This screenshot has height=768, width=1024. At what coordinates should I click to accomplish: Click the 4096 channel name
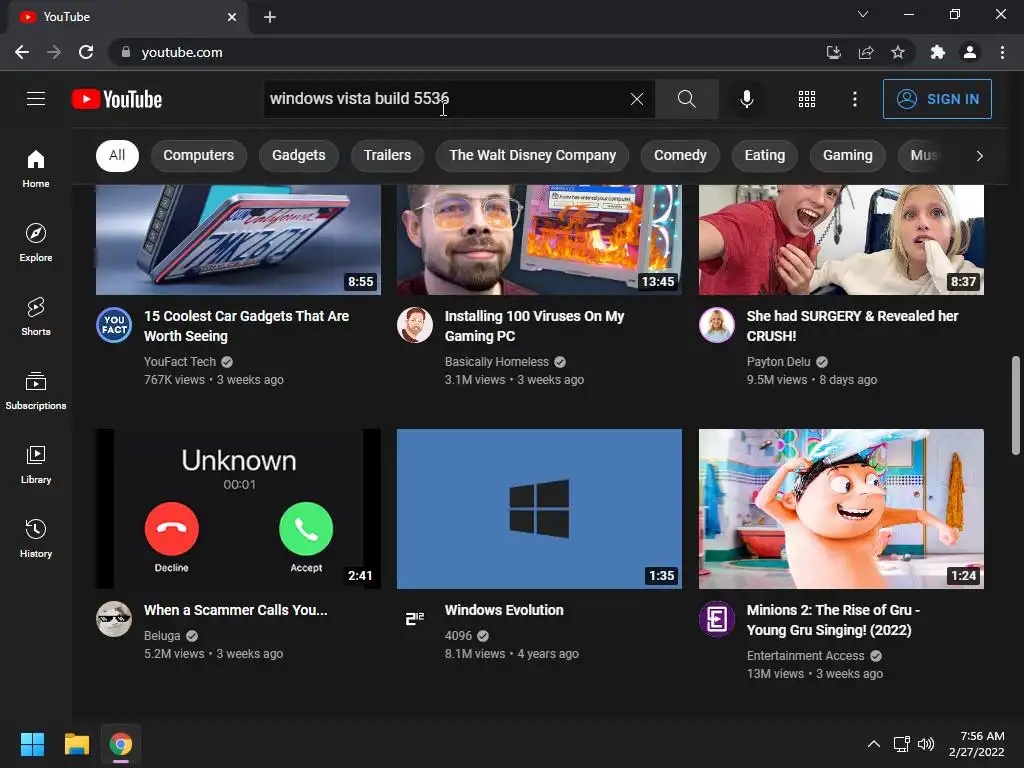[x=458, y=635]
